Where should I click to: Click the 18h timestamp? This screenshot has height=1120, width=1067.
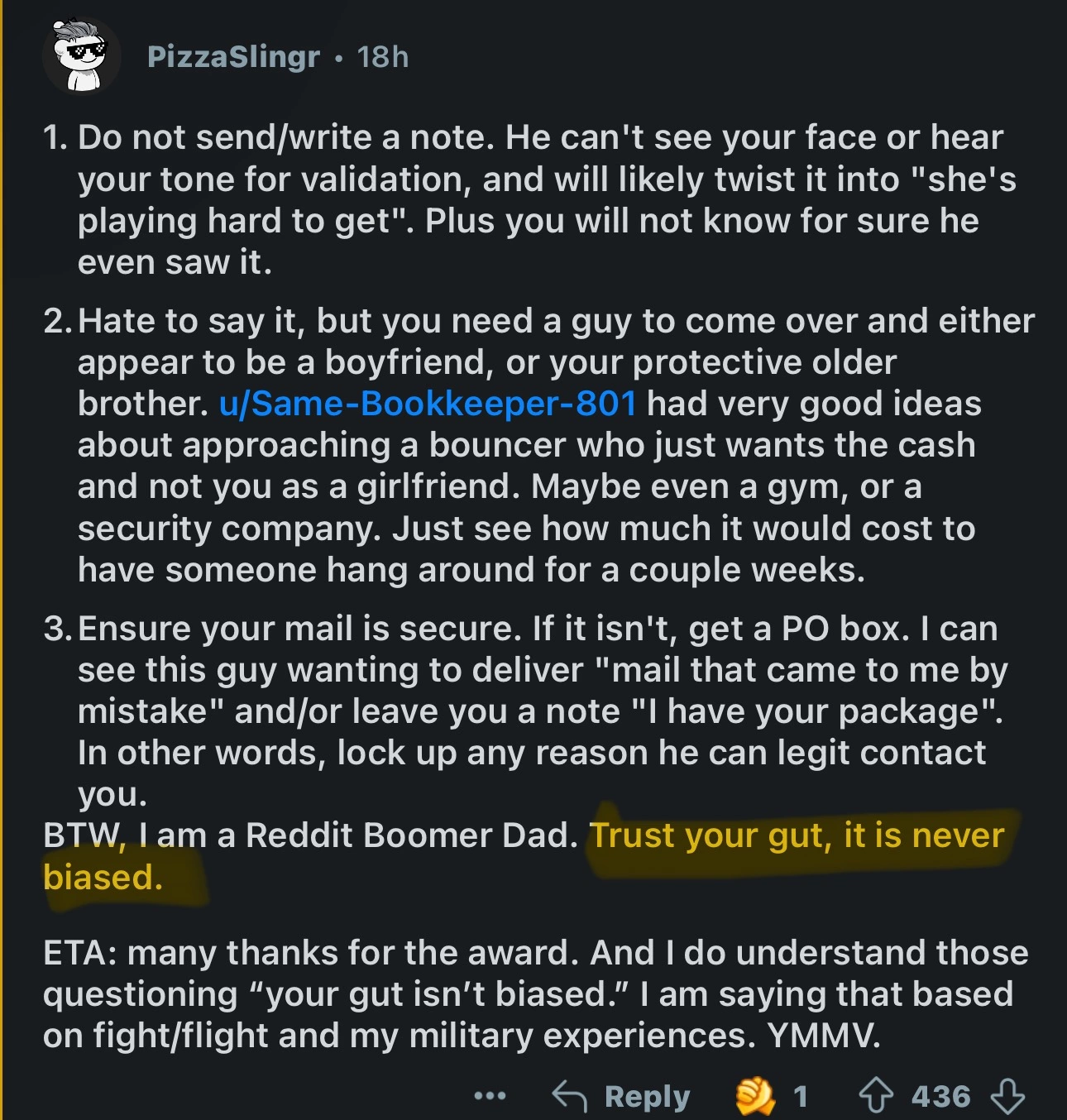point(383,57)
